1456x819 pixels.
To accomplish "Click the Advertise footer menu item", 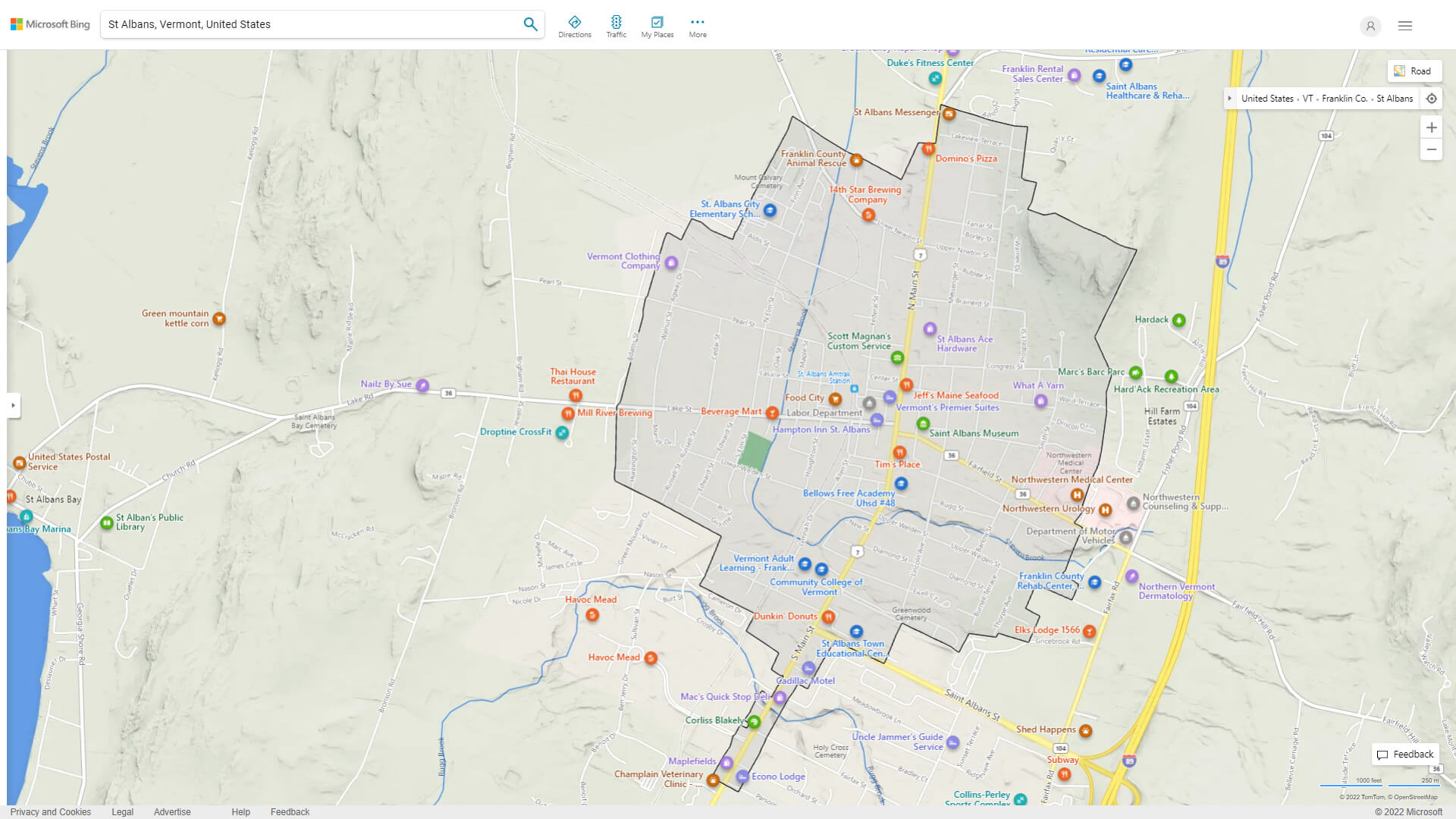I will click(x=172, y=811).
